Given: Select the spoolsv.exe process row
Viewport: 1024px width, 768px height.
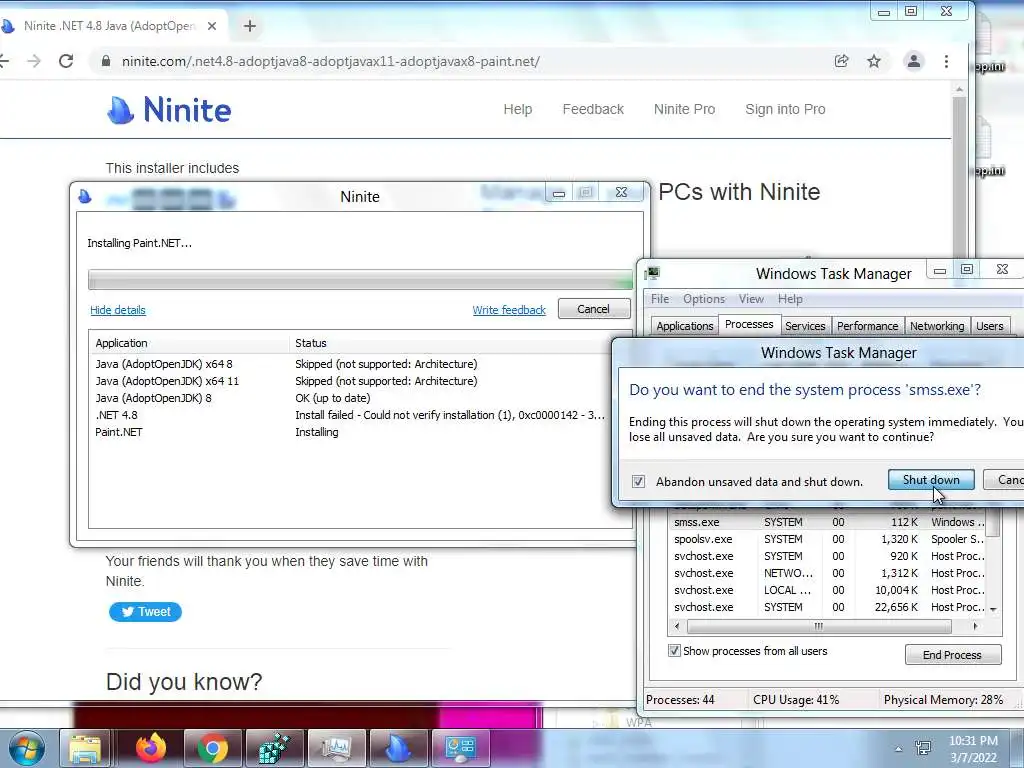Looking at the screenshot, I should (x=829, y=539).
